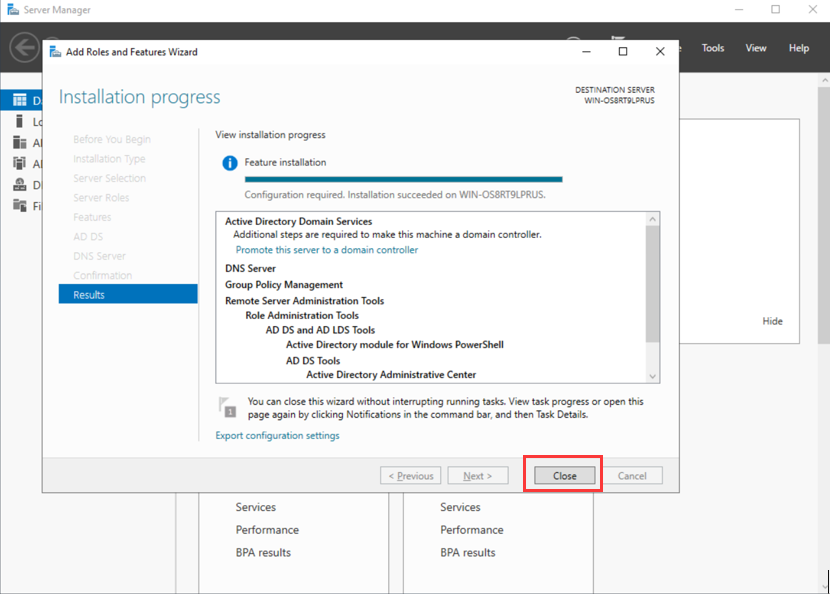Open the All Servers sidebar icon
Screen dimensions: 830x594
pyautogui.click(x=20, y=143)
